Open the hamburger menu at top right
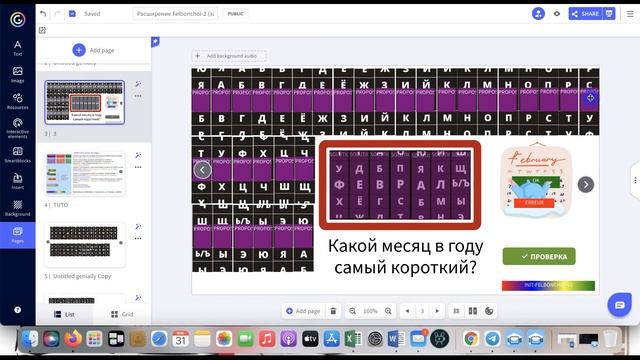This screenshot has height=360, width=640. pyautogui.click(x=630, y=14)
